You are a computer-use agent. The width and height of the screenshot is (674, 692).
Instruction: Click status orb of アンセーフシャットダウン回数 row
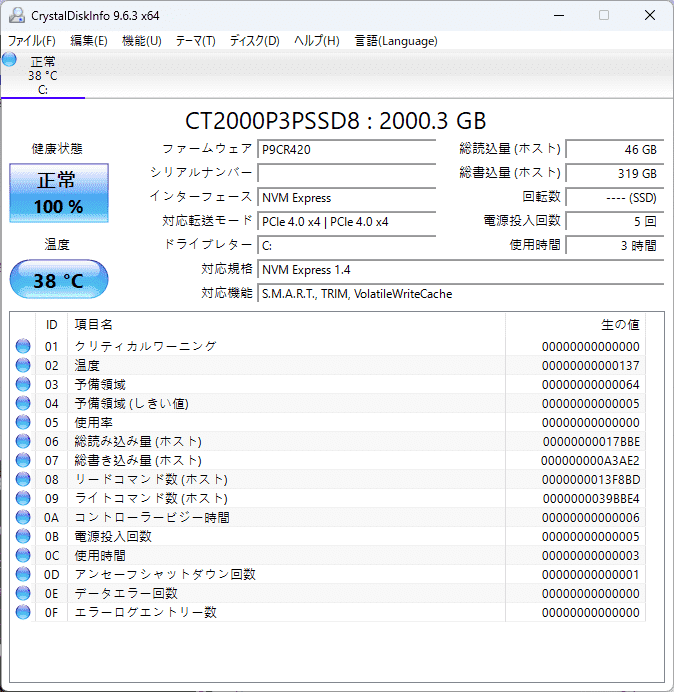tap(23, 574)
